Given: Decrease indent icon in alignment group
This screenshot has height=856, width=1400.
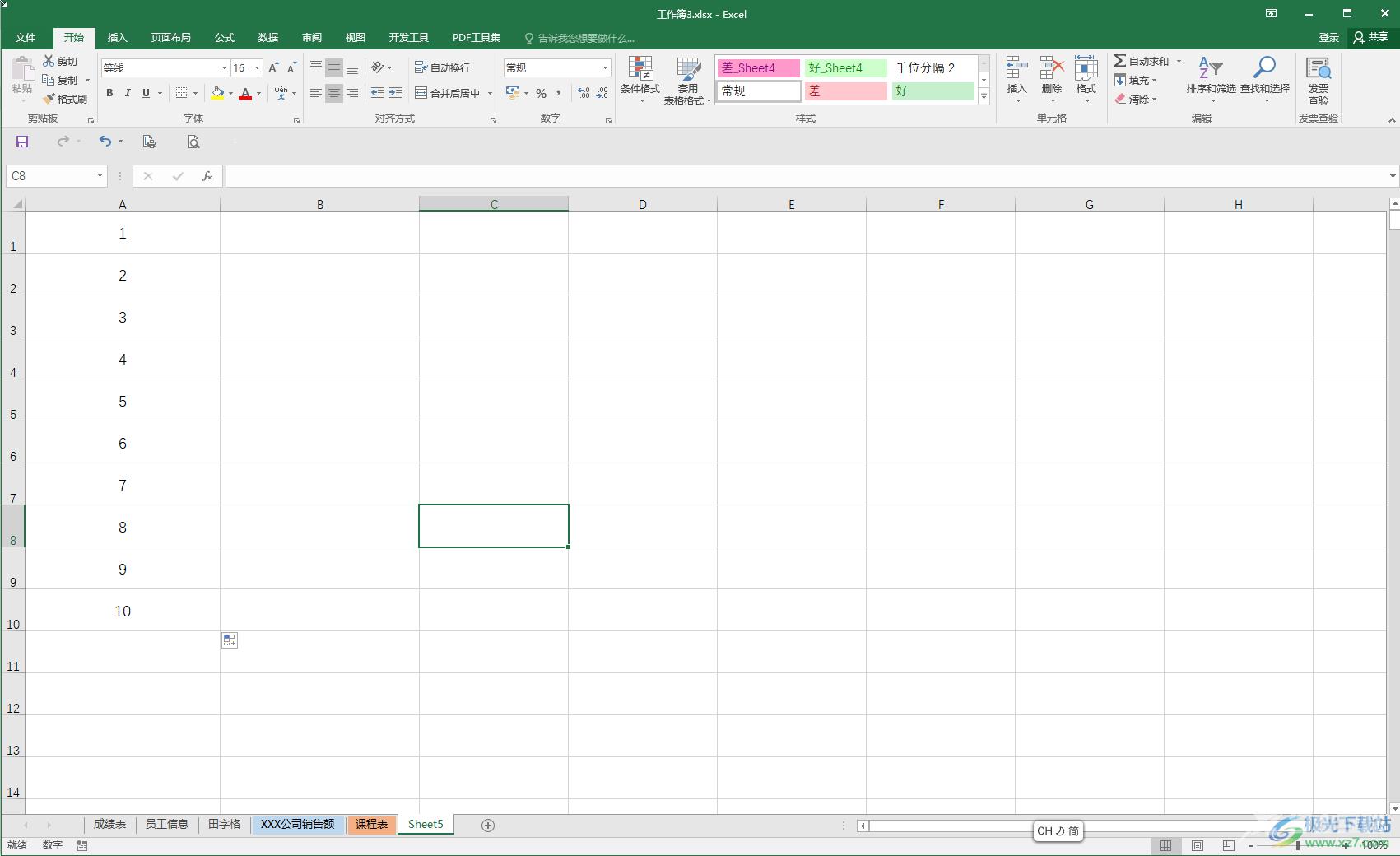Looking at the screenshot, I should (x=378, y=93).
